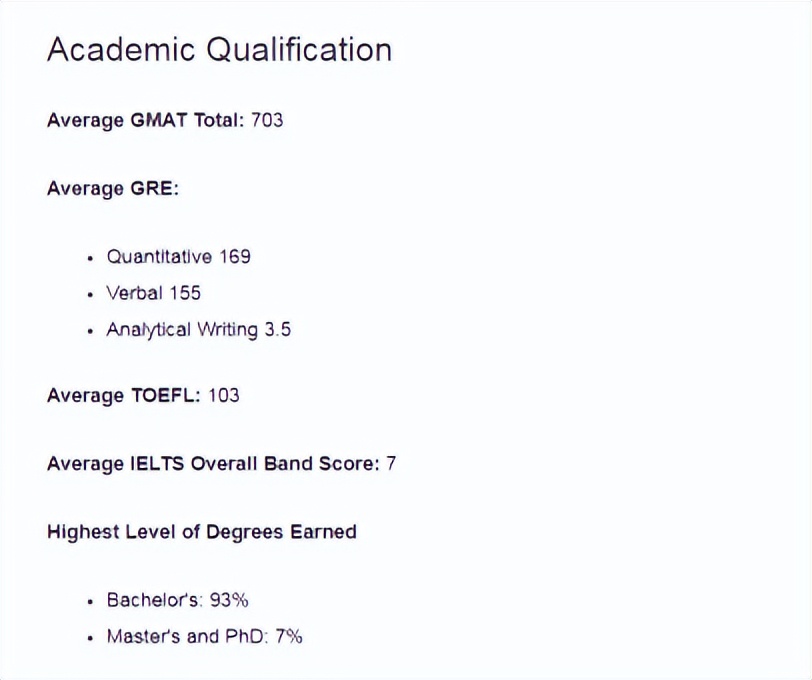
Task: Click the "Average GRE" label
Action: pos(112,188)
